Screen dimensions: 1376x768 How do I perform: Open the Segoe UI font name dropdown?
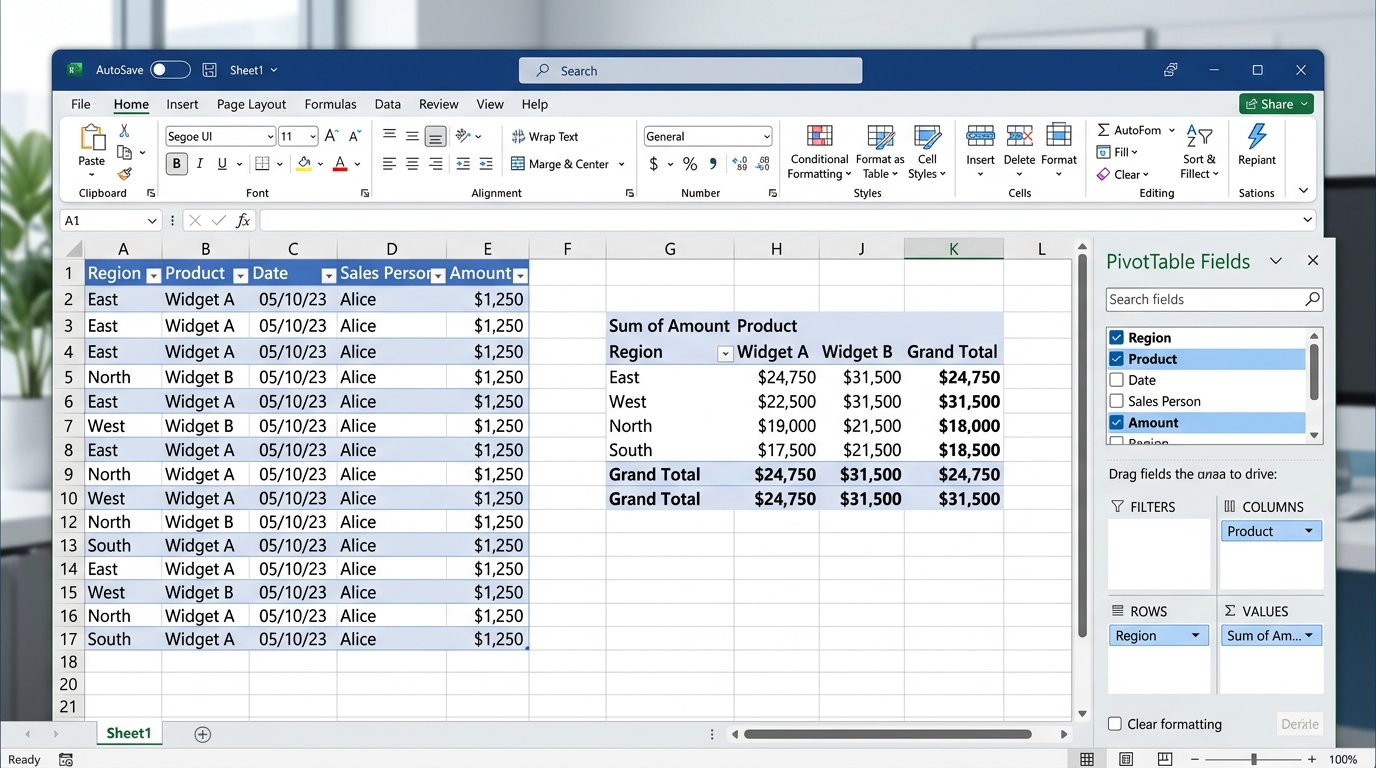tap(270, 137)
